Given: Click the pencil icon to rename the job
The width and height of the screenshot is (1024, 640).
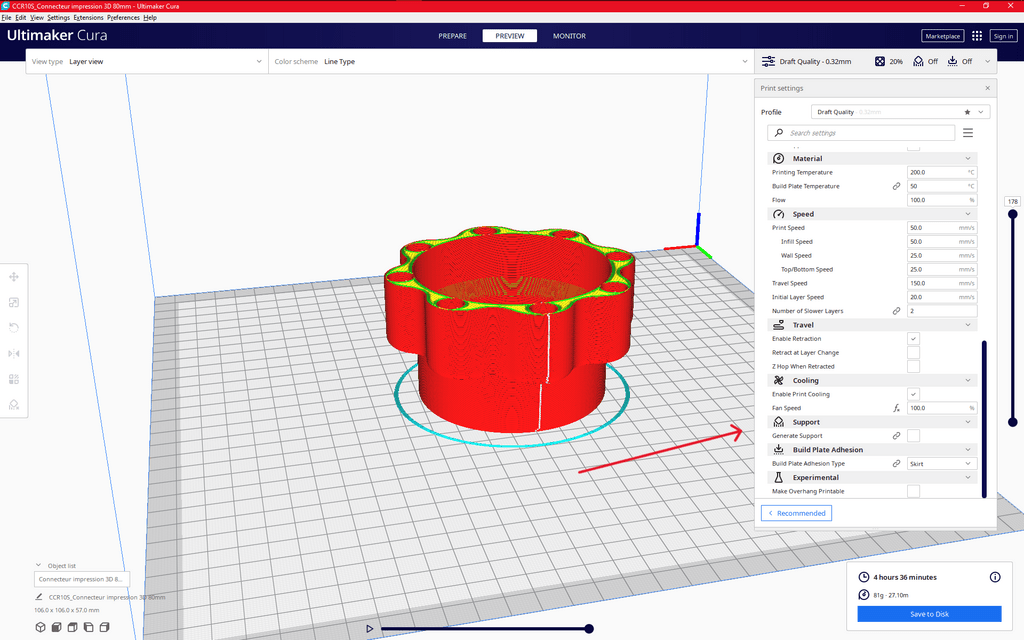Looking at the screenshot, I should tap(39, 597).
